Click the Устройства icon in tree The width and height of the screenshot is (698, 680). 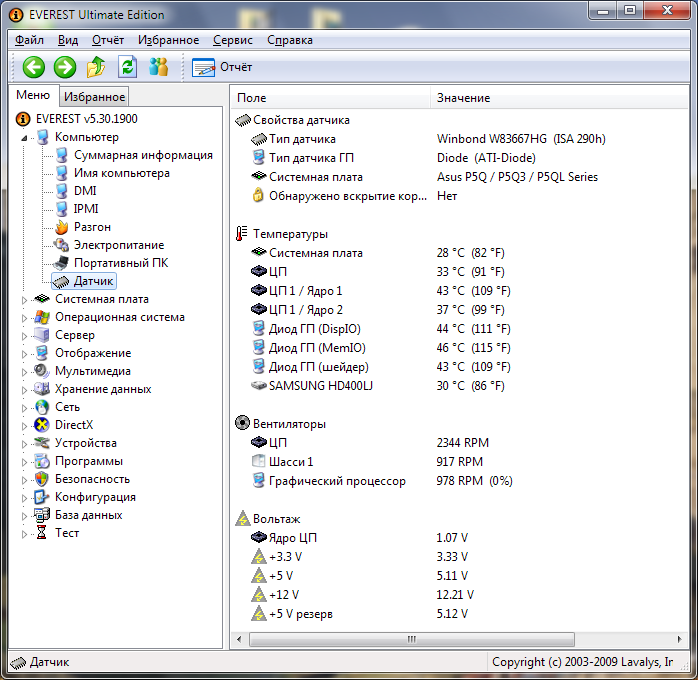(42, 443)
